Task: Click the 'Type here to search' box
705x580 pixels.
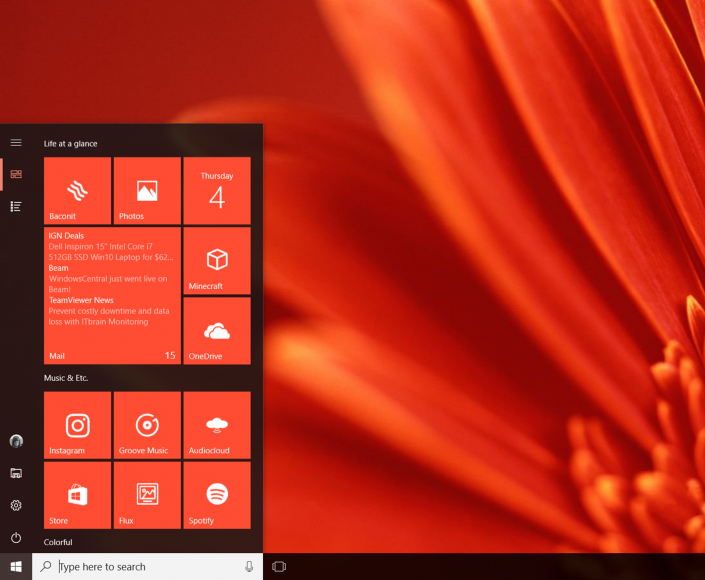Action: pos(147,567)
